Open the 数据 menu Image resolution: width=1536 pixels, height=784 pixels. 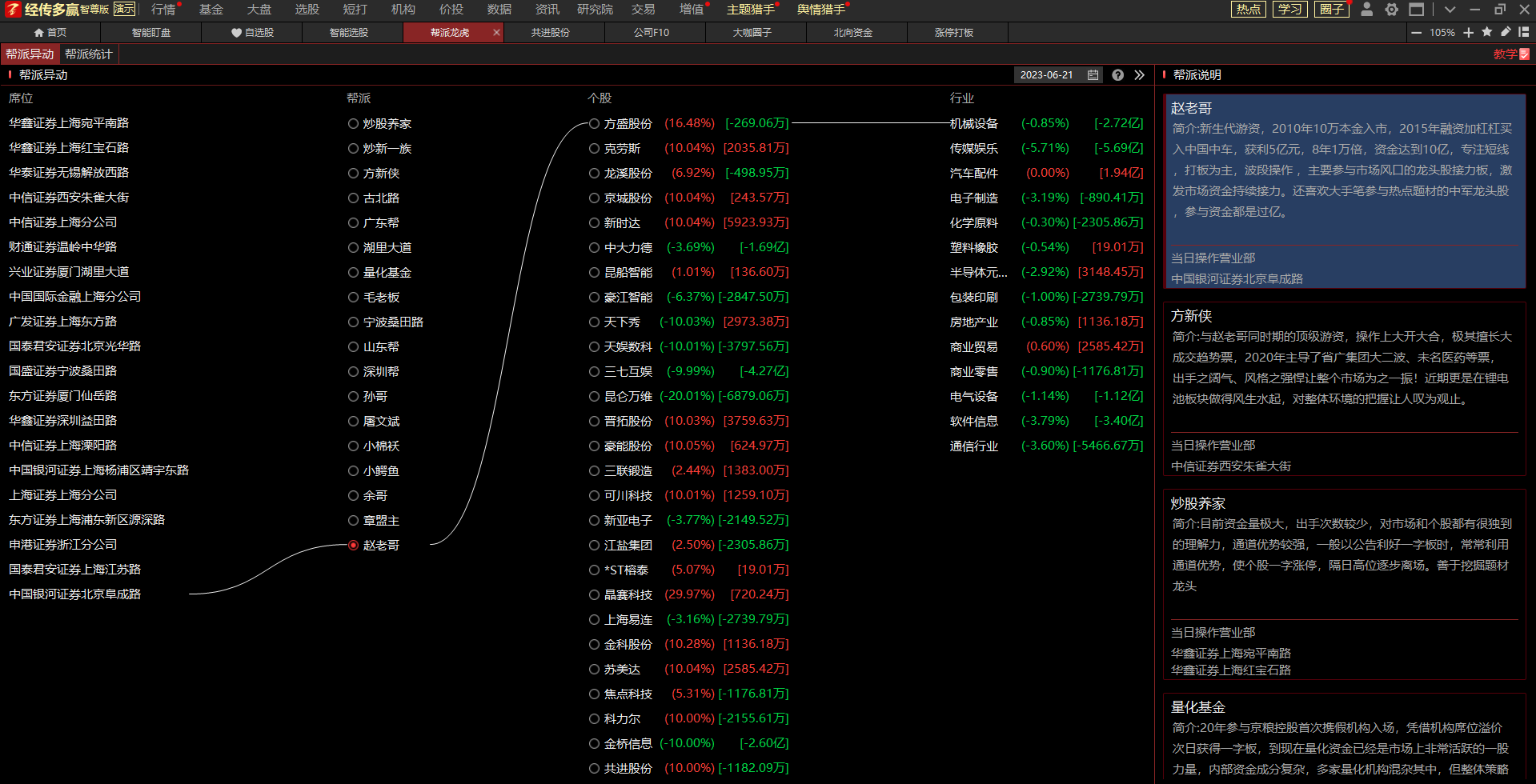point(499,10)
